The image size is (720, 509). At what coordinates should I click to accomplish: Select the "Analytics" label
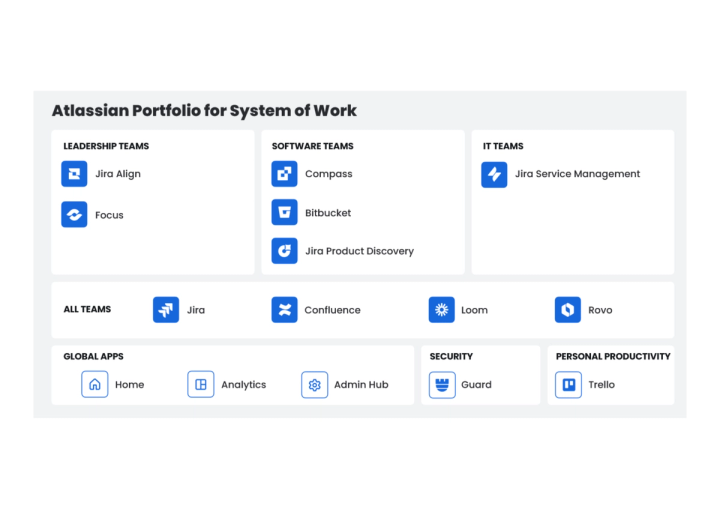[x=244, y=385]
